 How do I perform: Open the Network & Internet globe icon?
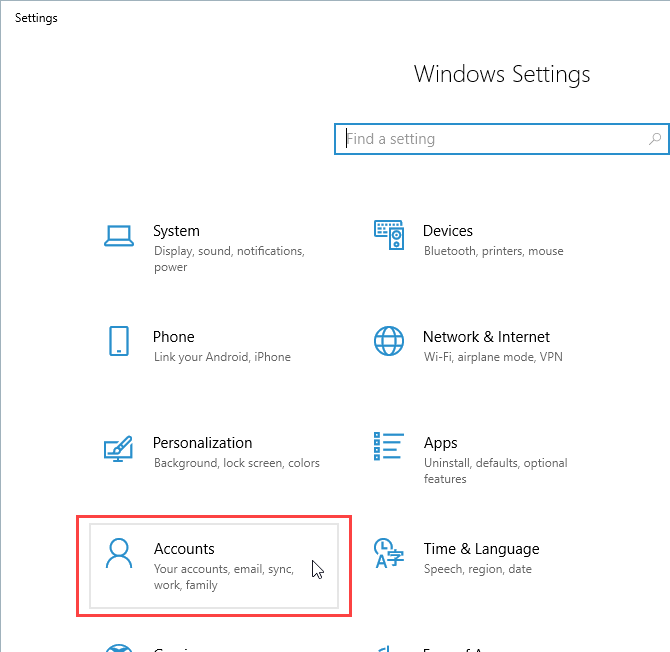click(x=389, y=341)
